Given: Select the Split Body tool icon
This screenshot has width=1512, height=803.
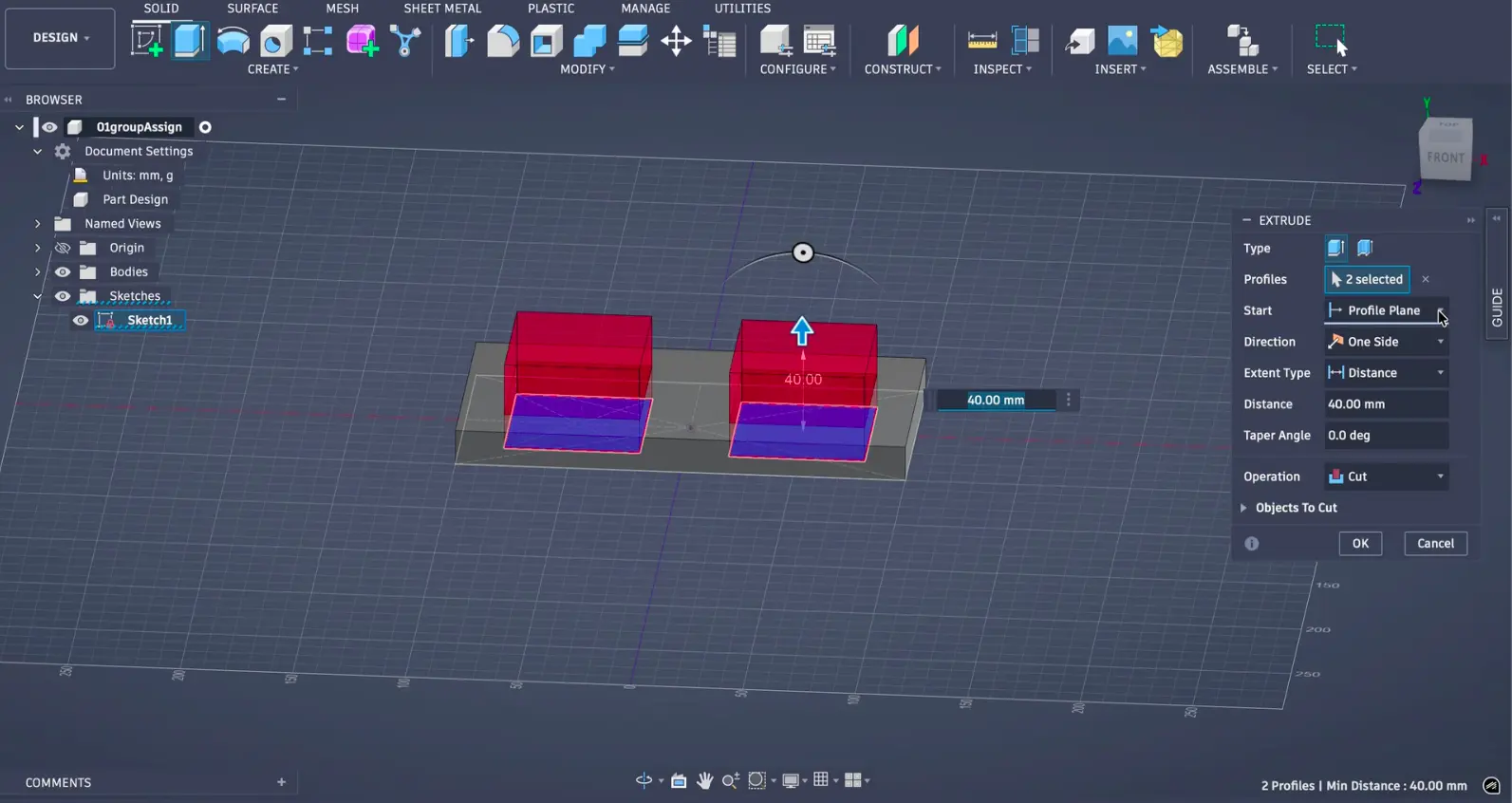Looking at the screenshot, I should point(632,41).
